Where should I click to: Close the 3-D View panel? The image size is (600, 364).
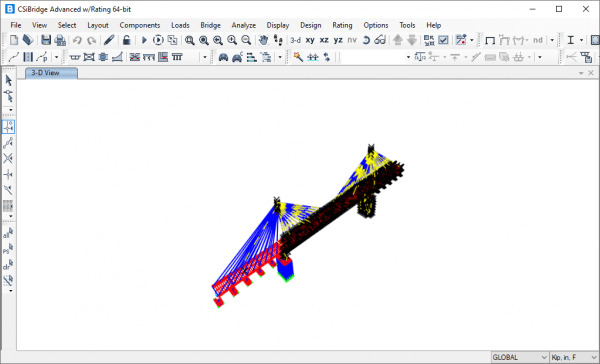pyautogui.click(x=591, y=73)
